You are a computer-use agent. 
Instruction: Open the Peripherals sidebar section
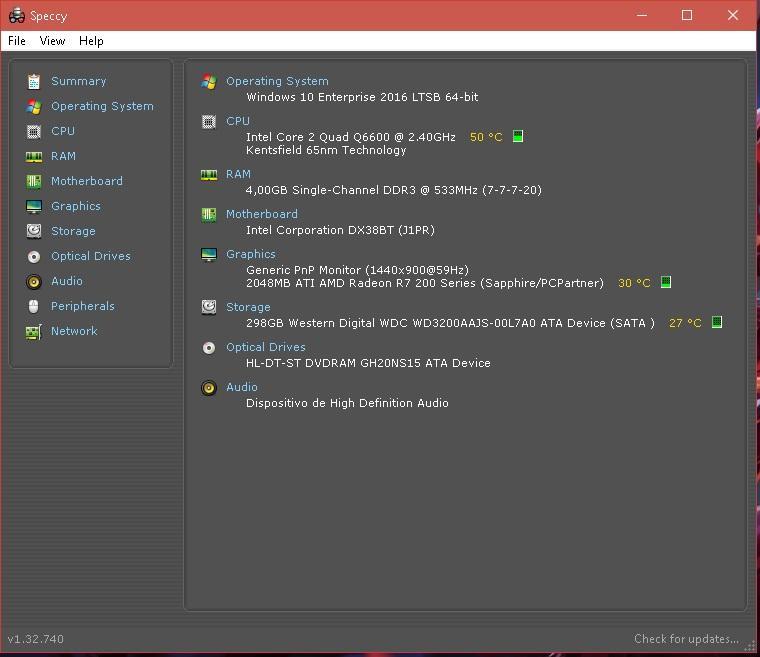[x=83, y=306]
